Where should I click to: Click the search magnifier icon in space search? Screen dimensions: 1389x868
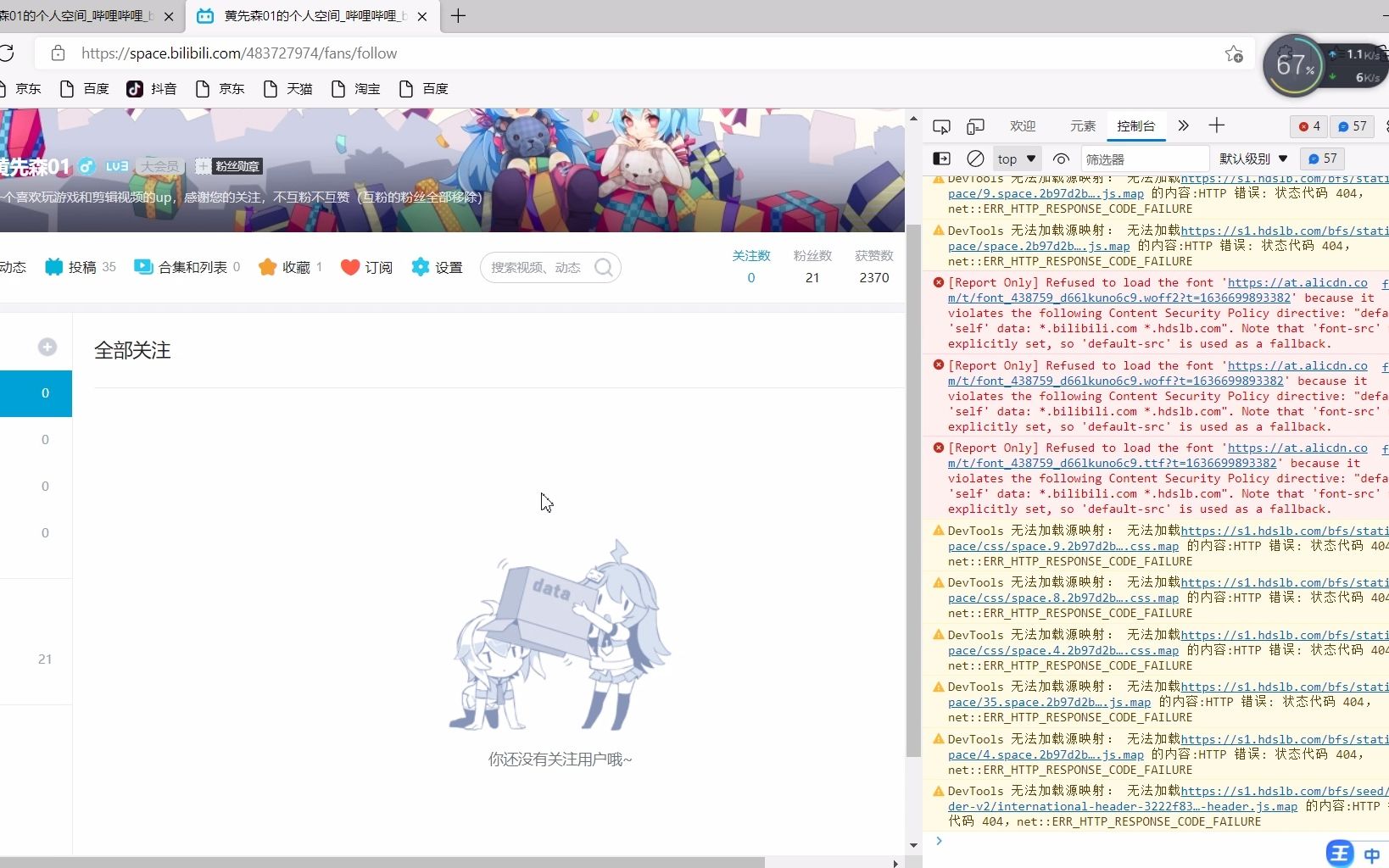tap(604, 268)
